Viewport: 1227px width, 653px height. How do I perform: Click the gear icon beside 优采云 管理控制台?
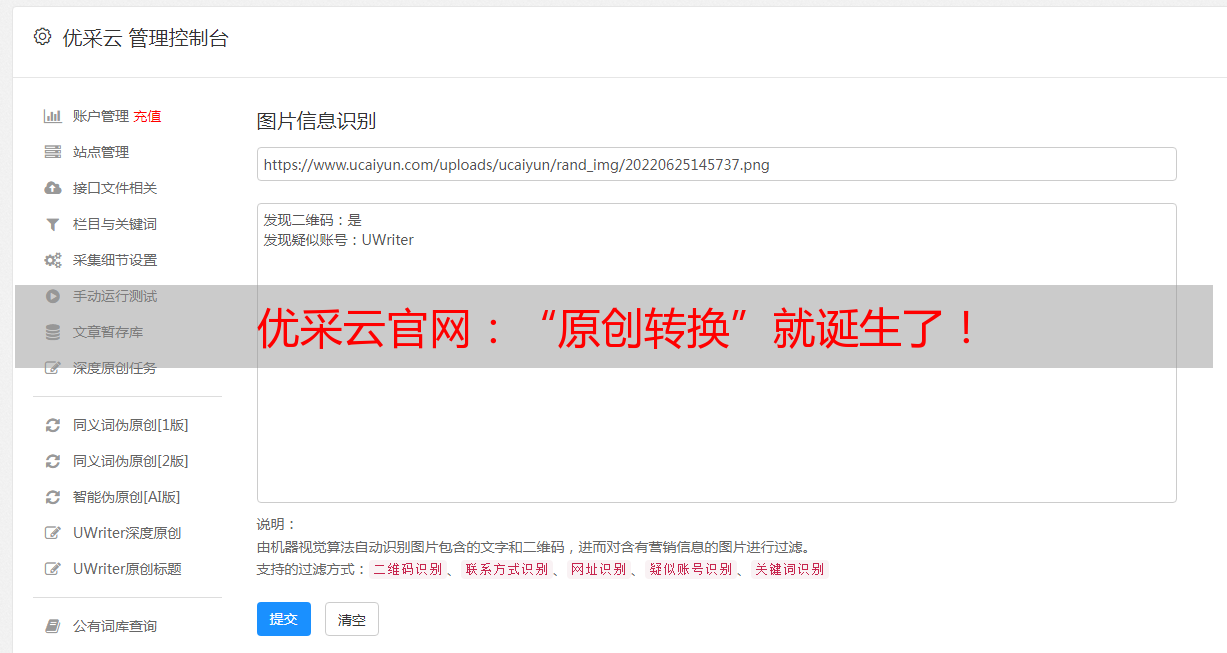coord(42,37)
